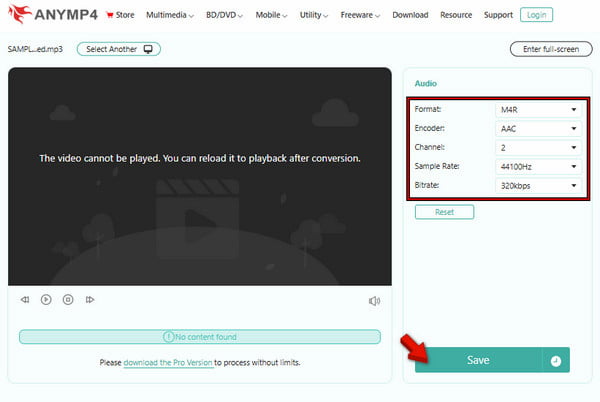Open the Resource page
Viewport: 600px width, 402px height.
(456, 15)
